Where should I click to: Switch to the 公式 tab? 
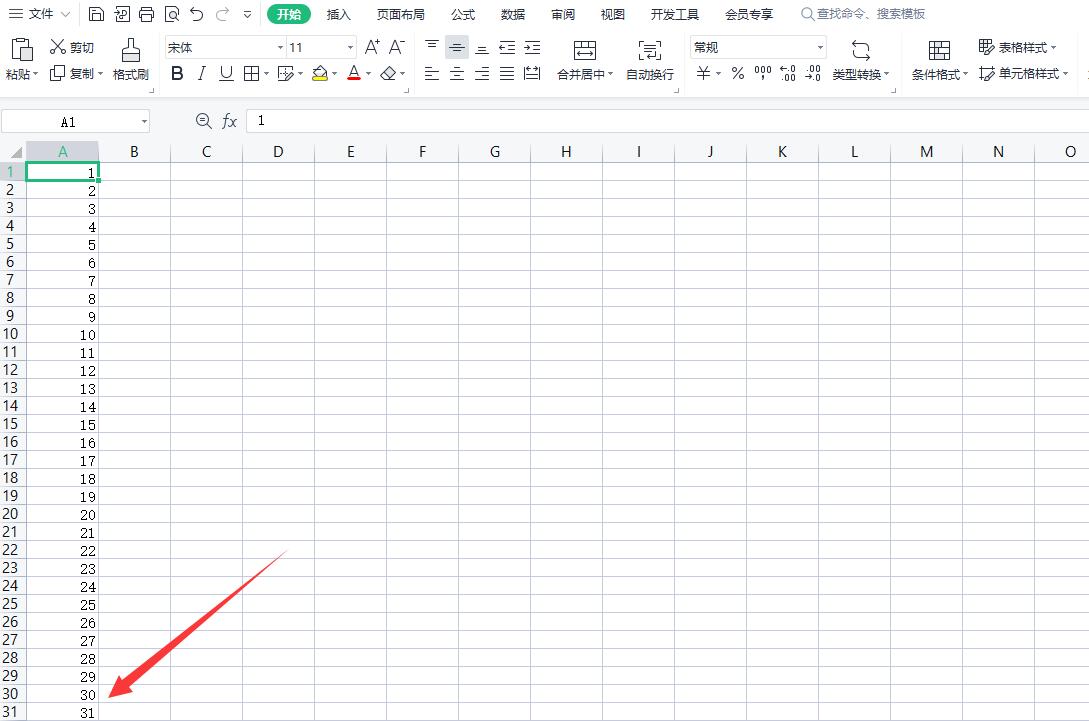point(463,14)
